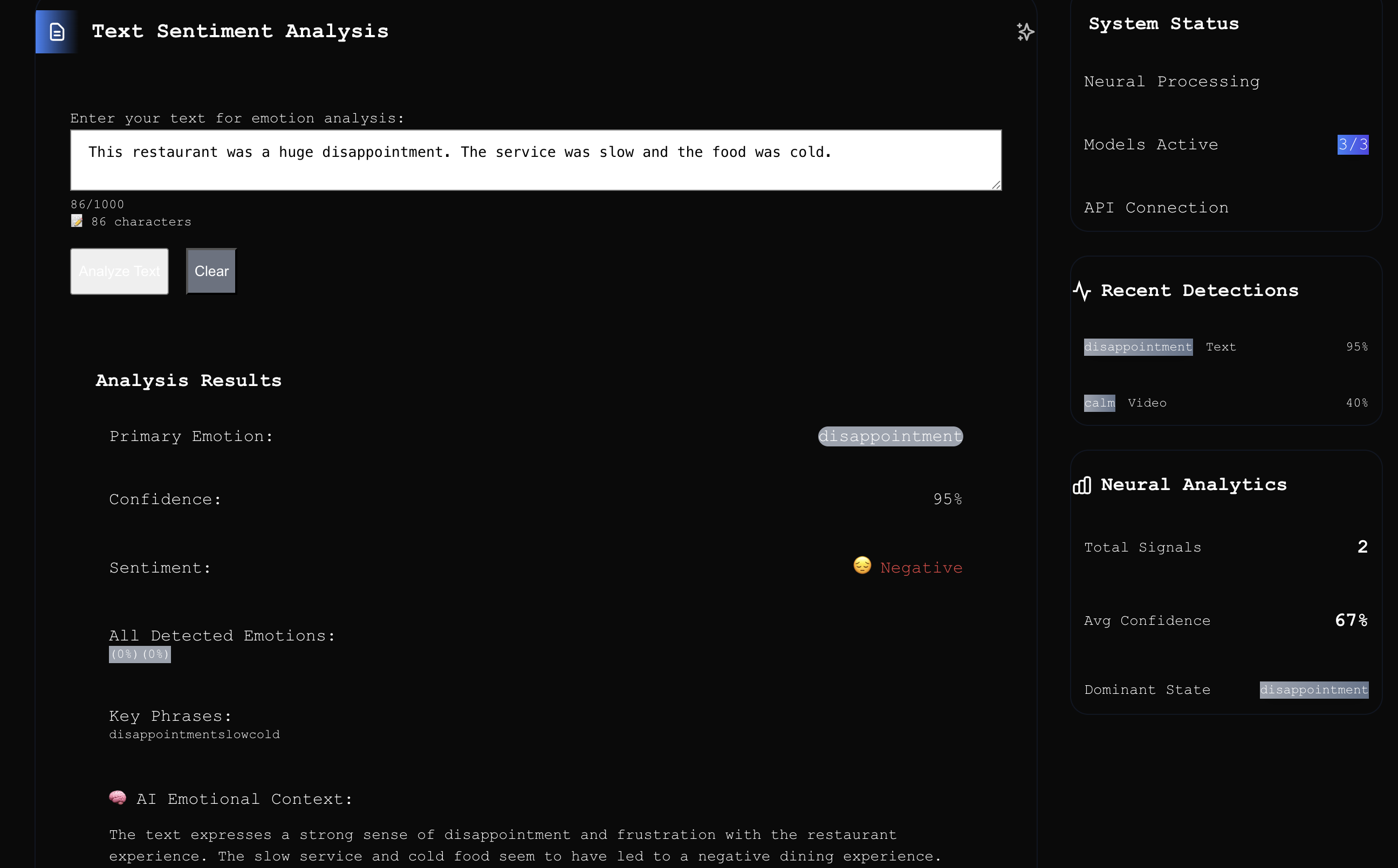This screenshot has width=1398, height=868.
Task: Click the (0%) (0%) detected emotions chips
Action: coord(140,655)
